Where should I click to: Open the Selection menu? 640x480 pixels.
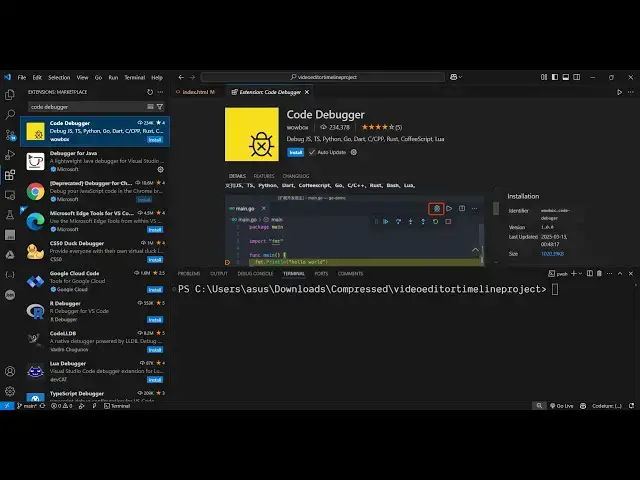coord(59,77)
